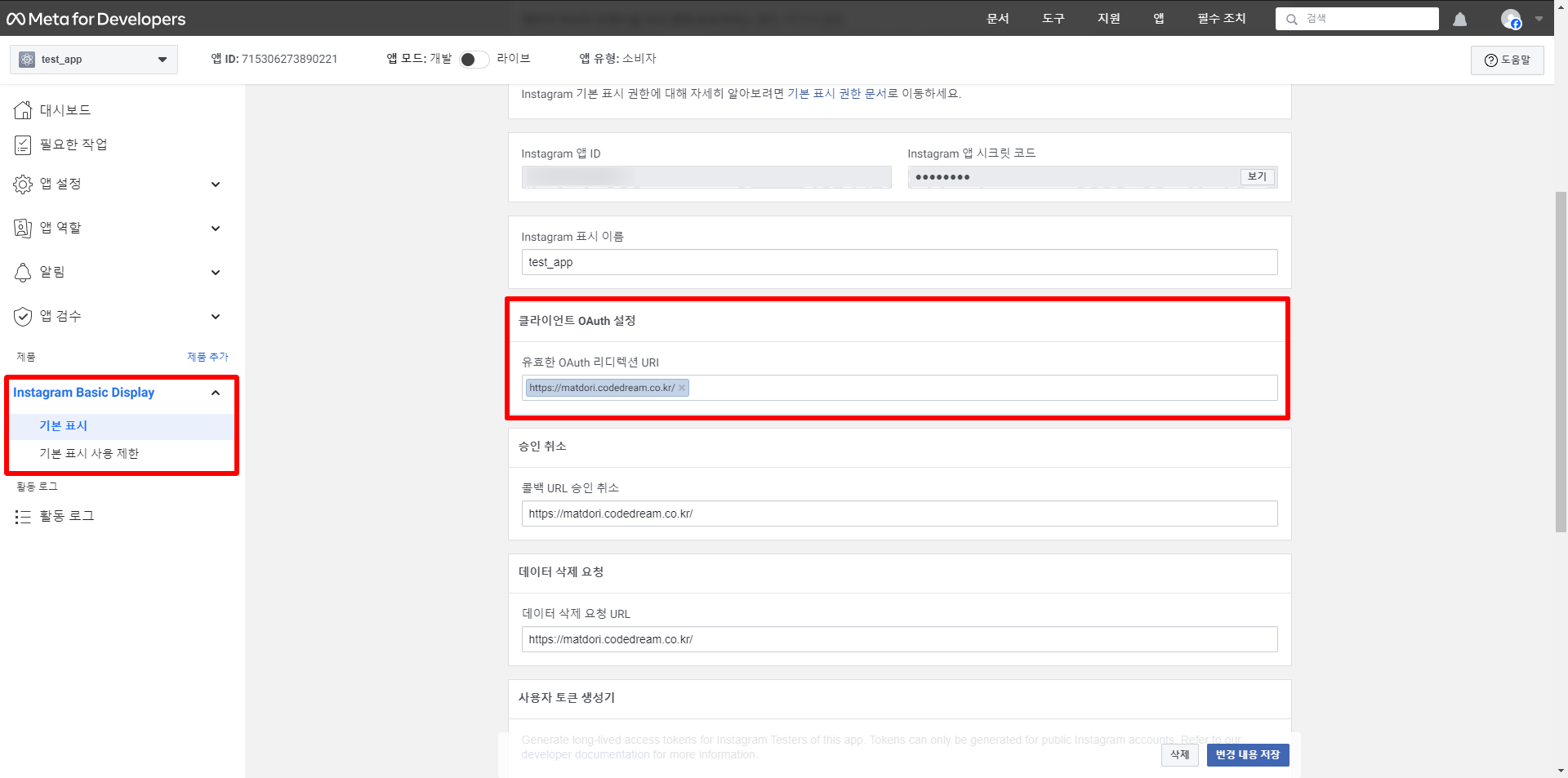Expand the 앱 검수 section

click(x=216, y=317)
